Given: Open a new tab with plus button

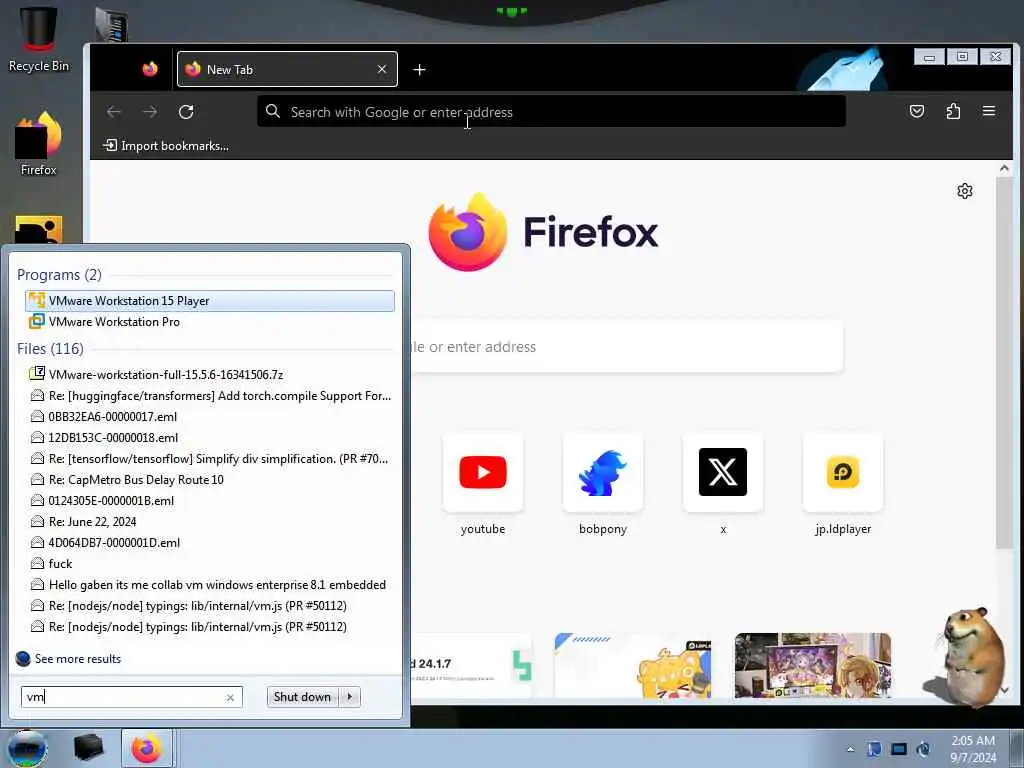Looking at the screenshot, I should click(419, 69).
